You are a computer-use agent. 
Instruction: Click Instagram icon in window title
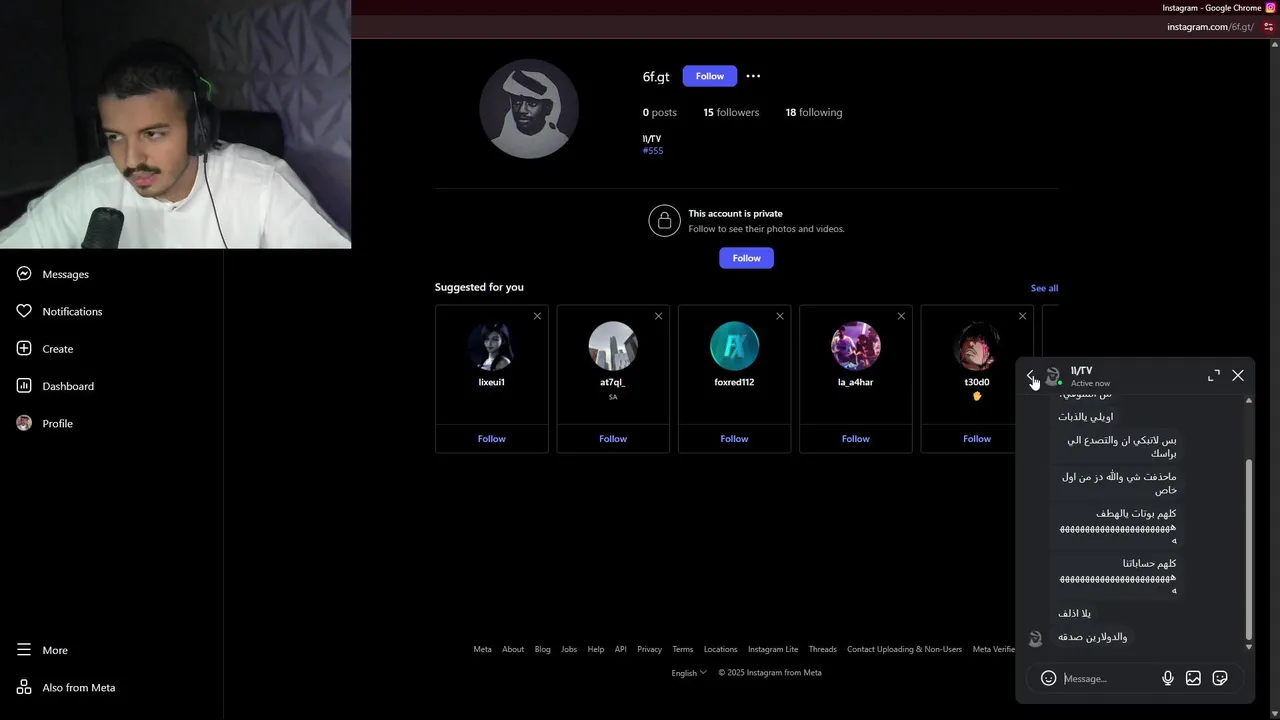coord(1271,8)
